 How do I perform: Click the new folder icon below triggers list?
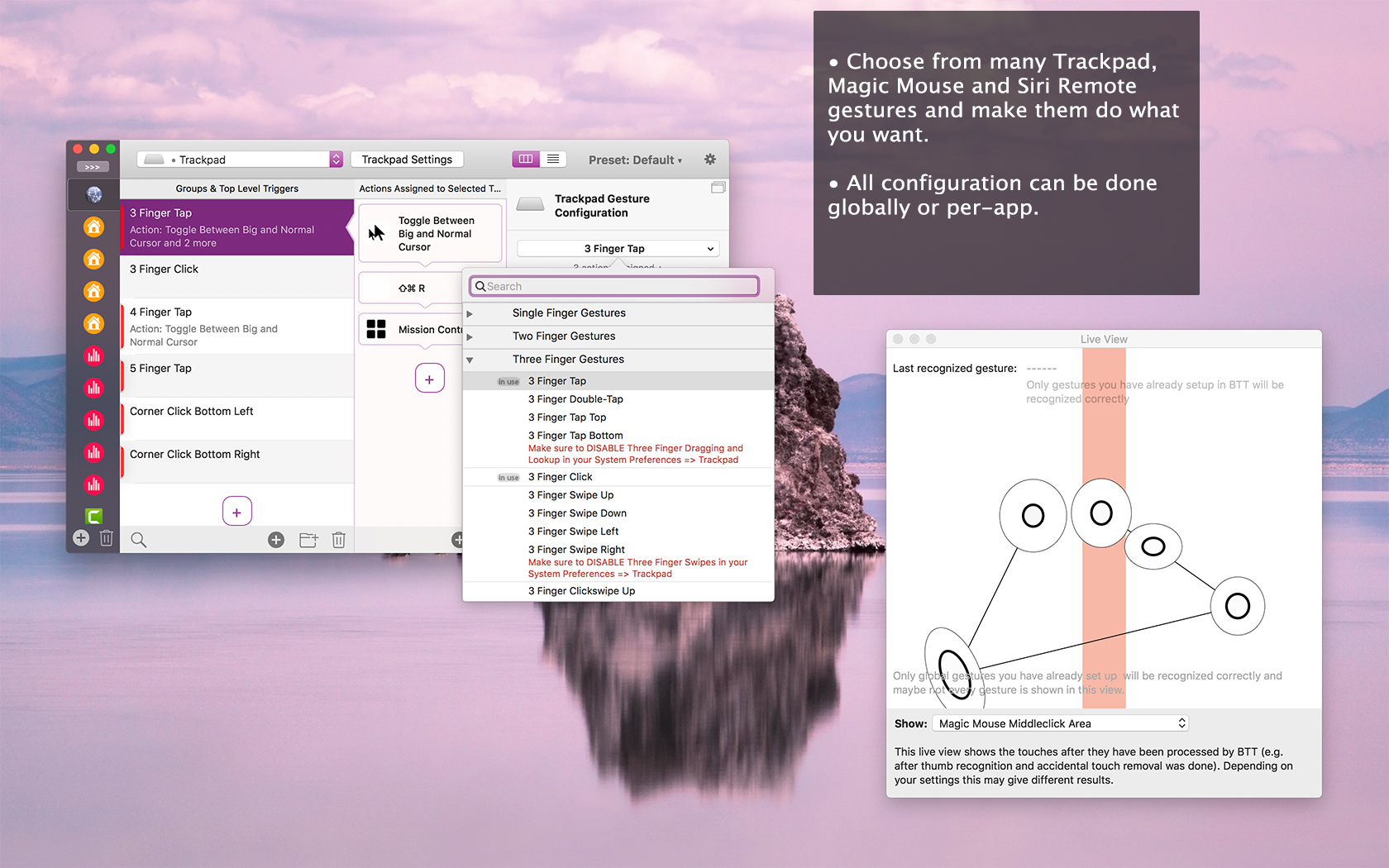coord(308,540)
